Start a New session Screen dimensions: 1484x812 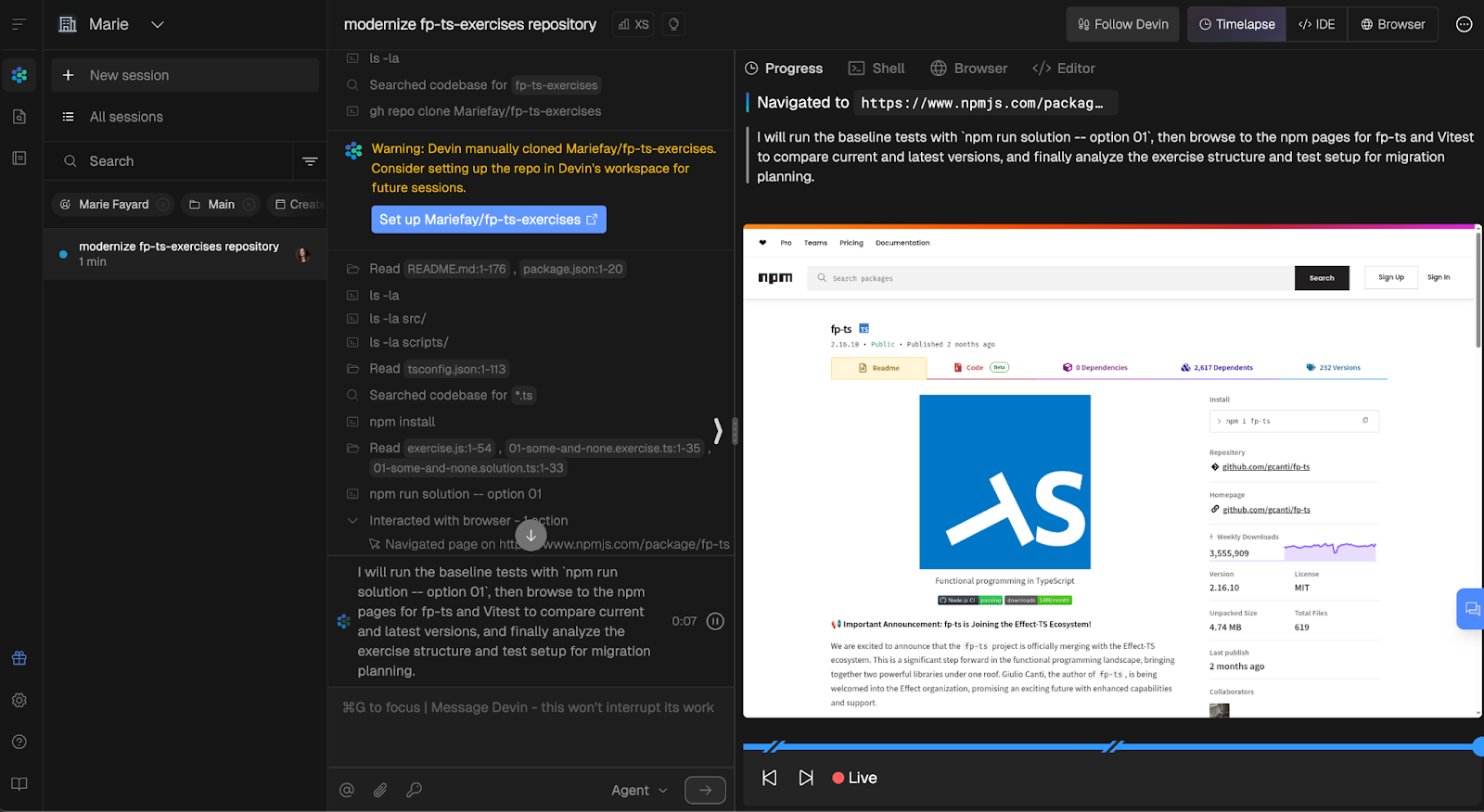185,75
